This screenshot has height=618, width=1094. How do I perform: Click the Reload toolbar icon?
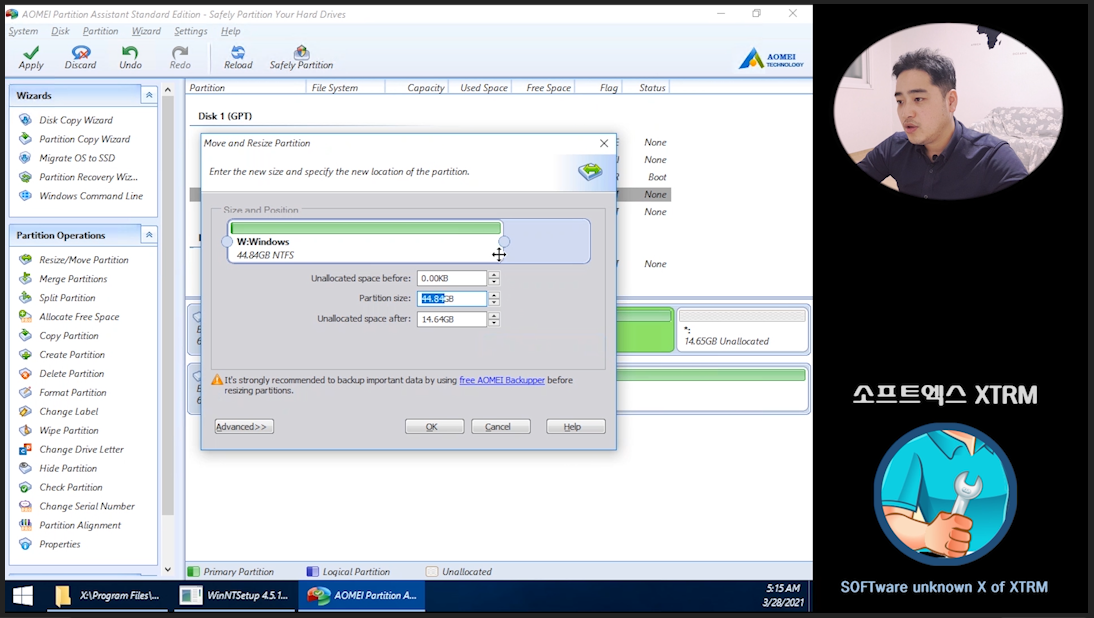click(x=238, y=52)
